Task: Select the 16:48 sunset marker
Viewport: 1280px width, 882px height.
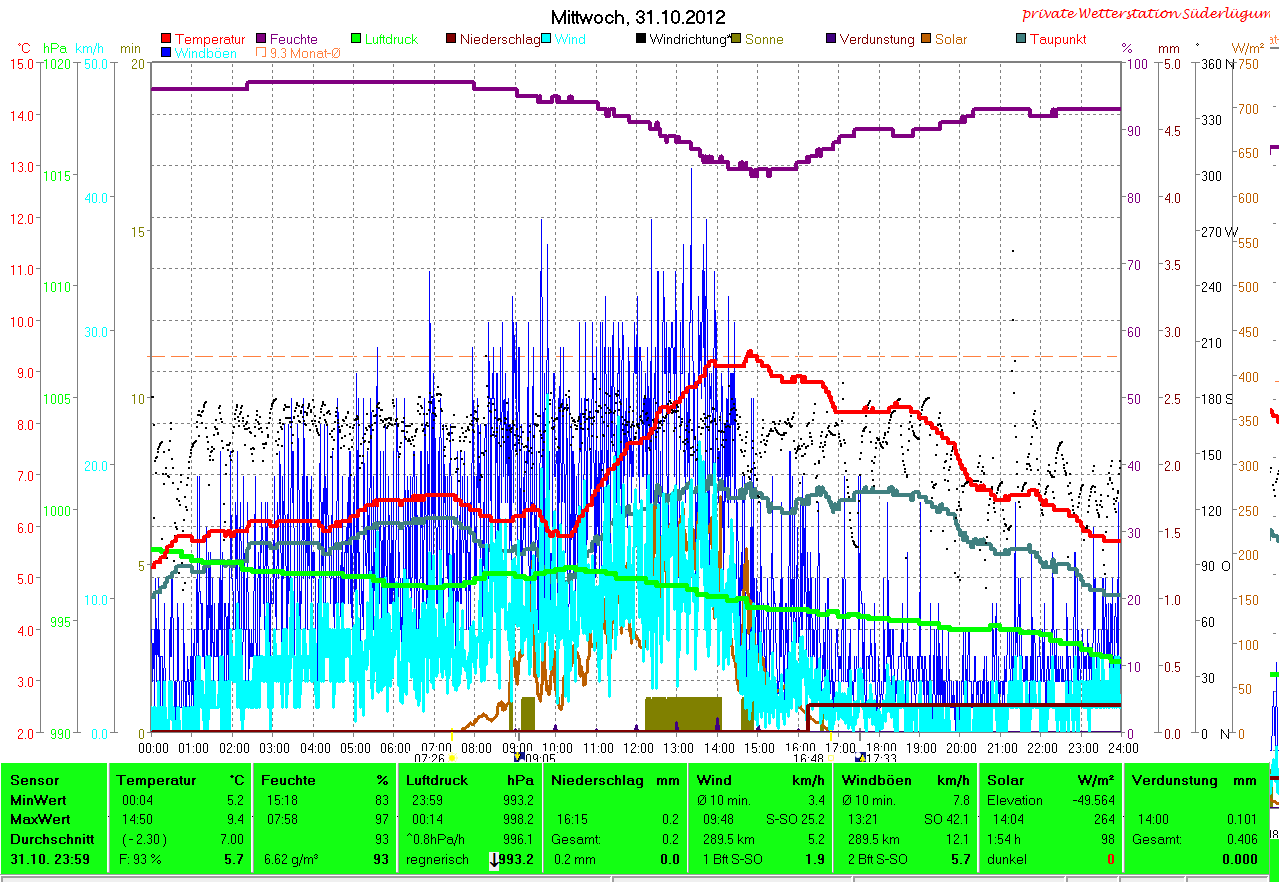Action: (829, 758)
